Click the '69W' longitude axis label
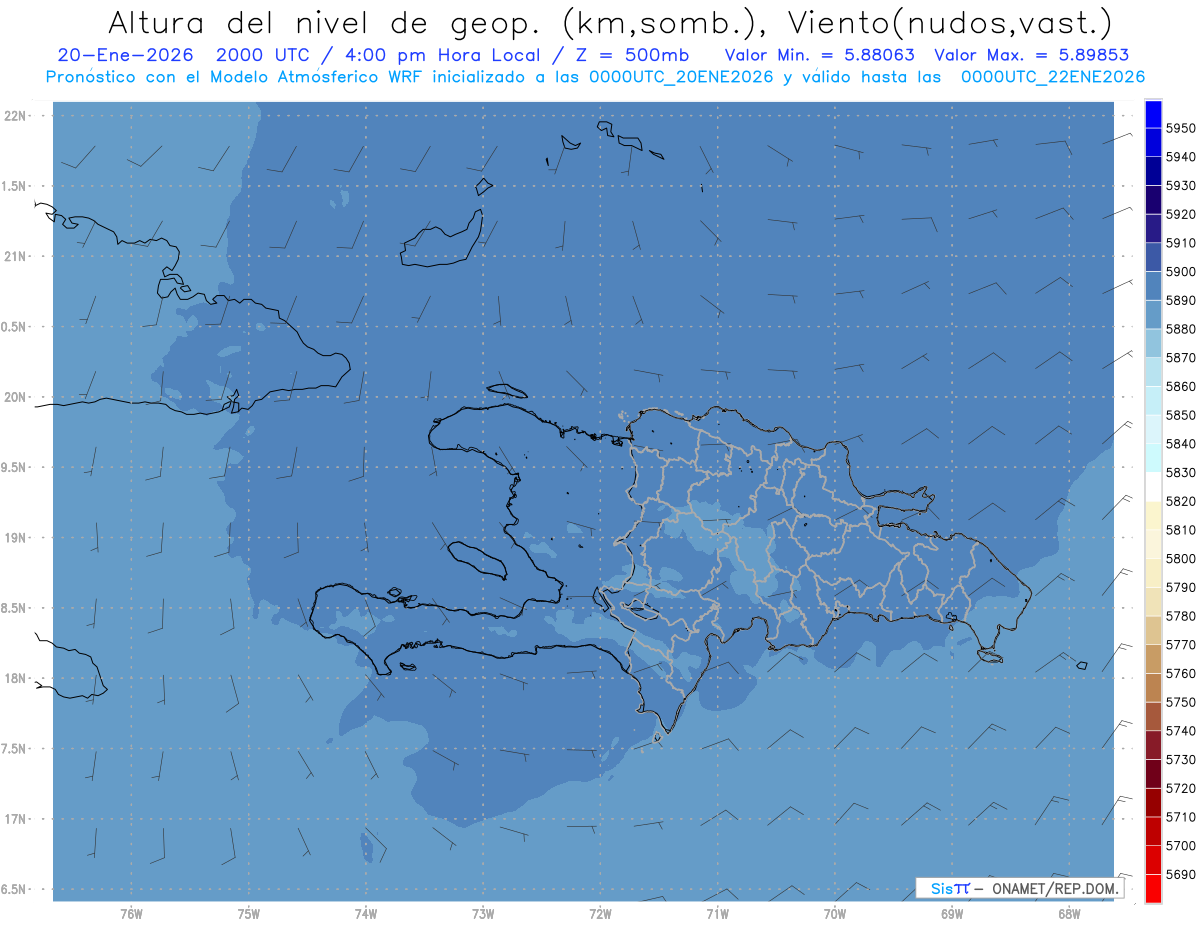The height and width of the screenshot is (927, 1200). (x=952, y=913)
